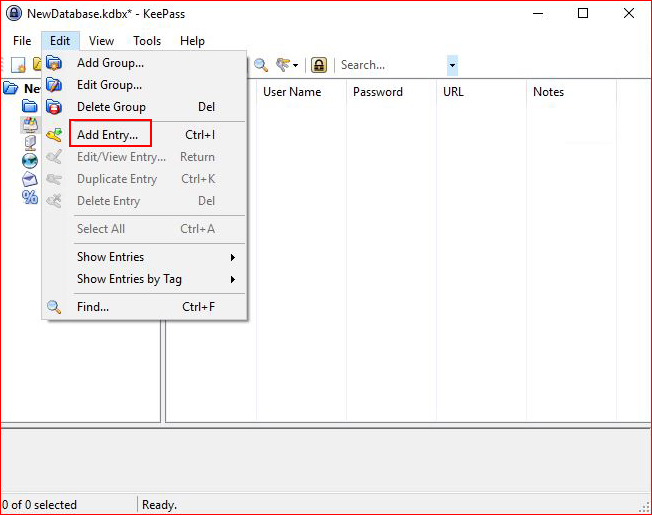
Task: Click Add Entry... menu item
Action: point(144,135)
